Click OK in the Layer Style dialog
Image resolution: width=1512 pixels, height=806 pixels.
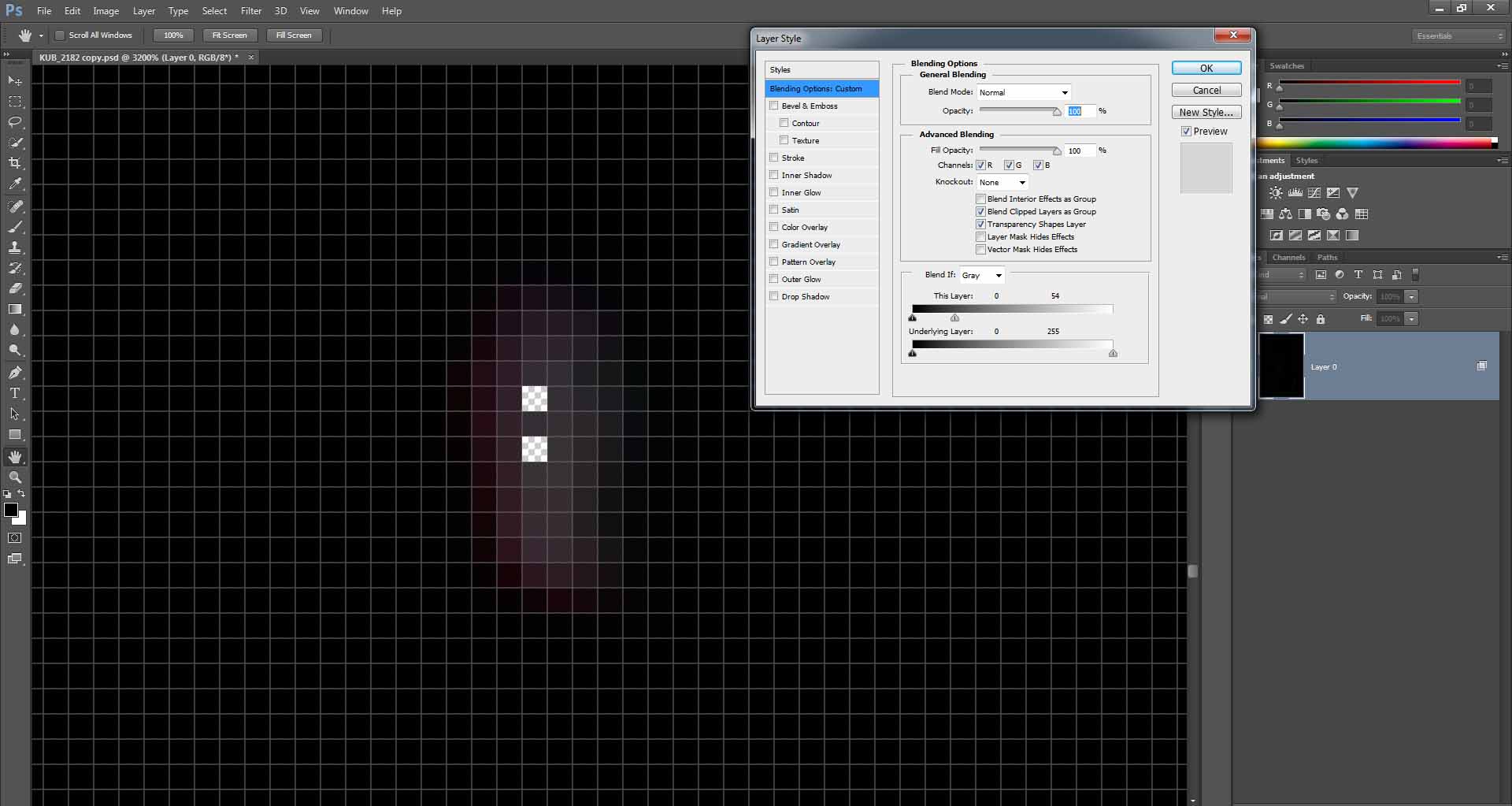point(1206,69)
